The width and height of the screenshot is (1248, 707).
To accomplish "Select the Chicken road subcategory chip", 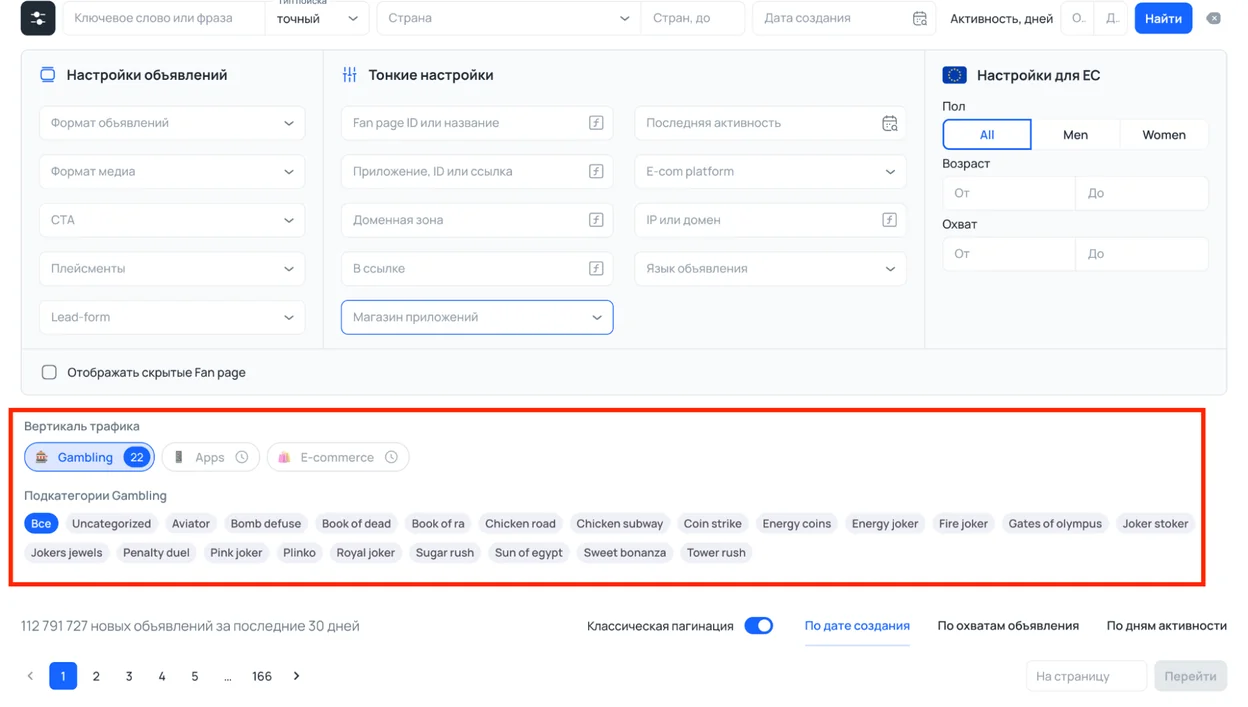I will pyautogui.click(x=520, y=523).
